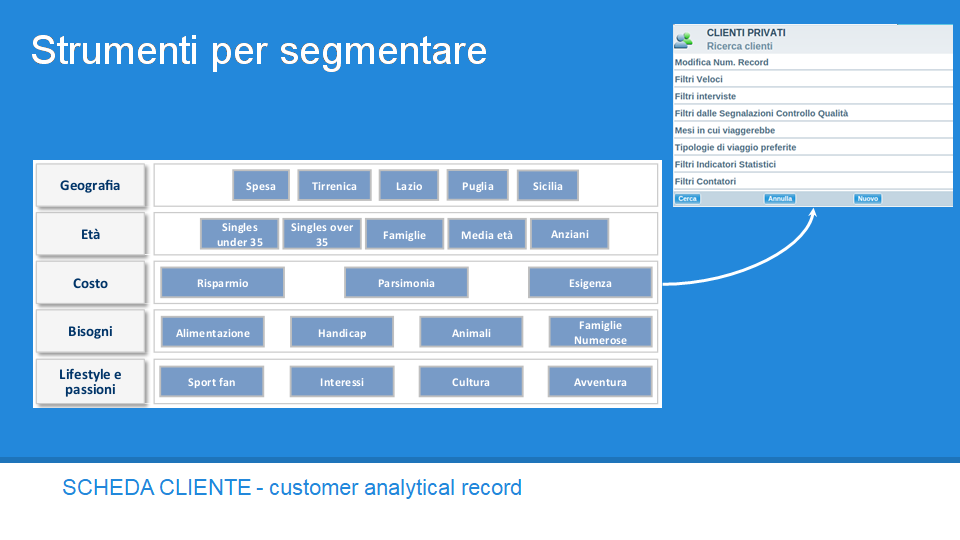Click the Cerca button
The height and width of the screenshot is (540, 960).
[x=687, y=198]
